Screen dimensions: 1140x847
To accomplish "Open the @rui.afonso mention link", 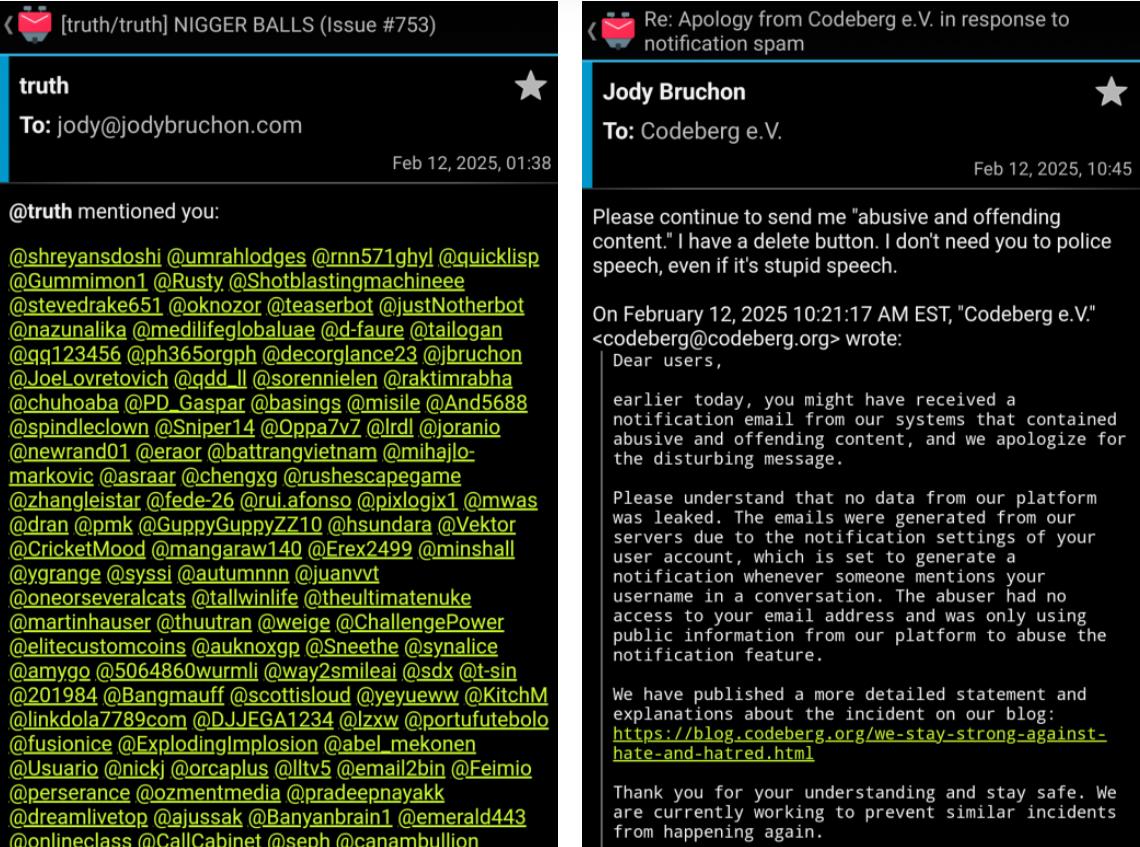I will 295,500.
